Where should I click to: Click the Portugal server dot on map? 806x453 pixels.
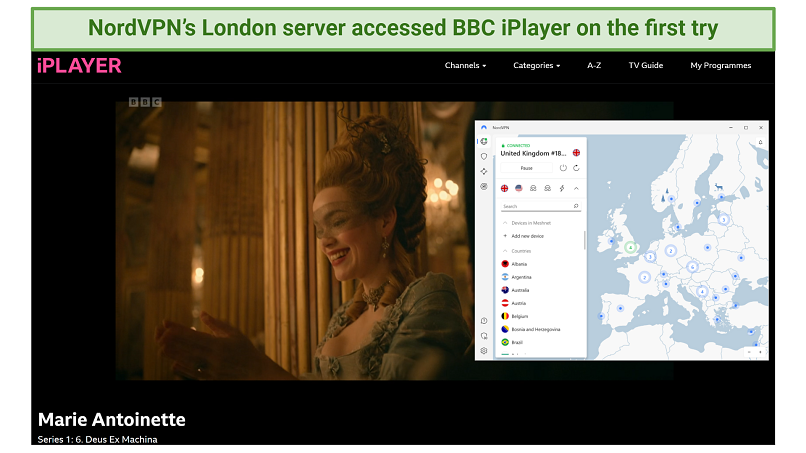pos(601,316)
